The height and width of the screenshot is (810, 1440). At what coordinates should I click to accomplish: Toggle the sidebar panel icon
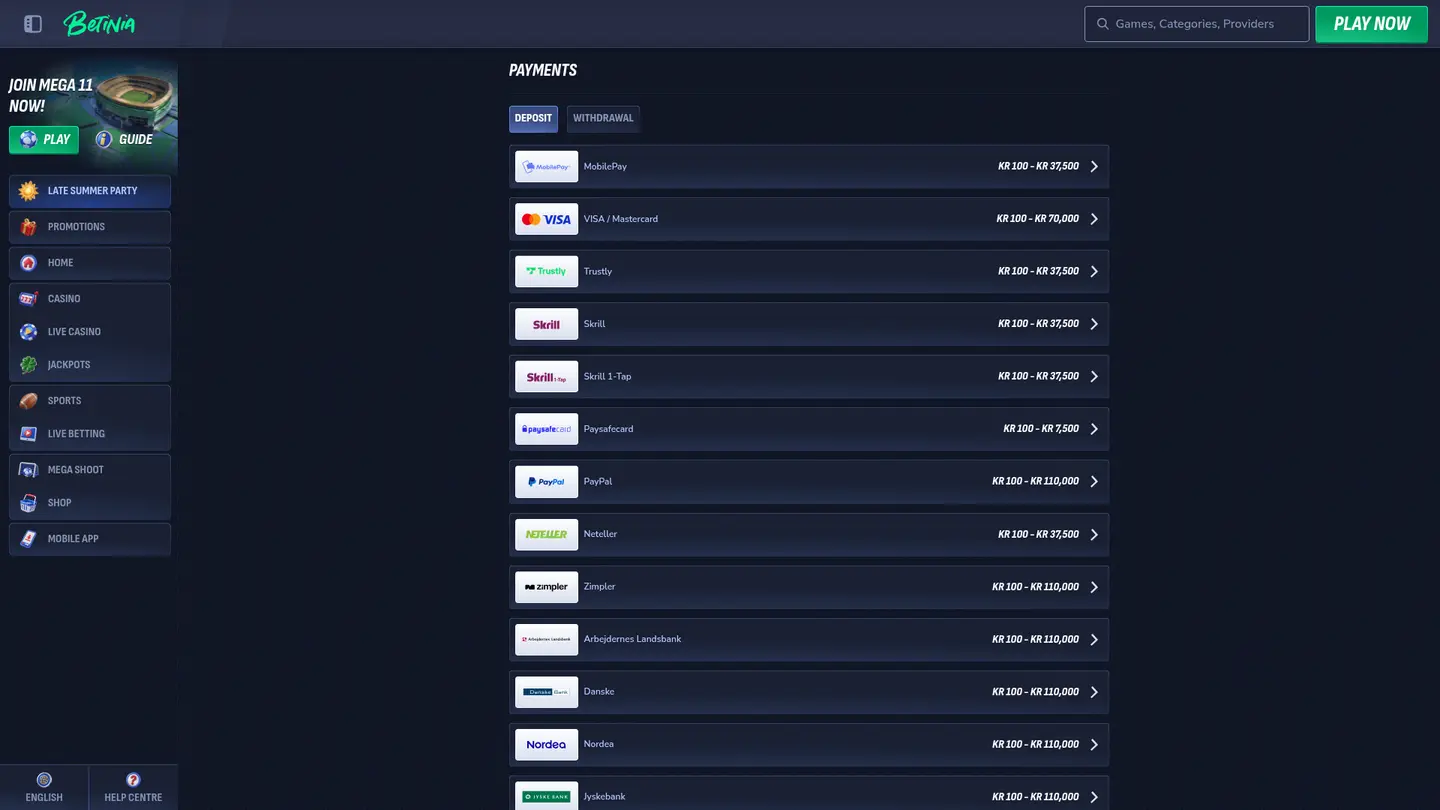coord(33,24)
